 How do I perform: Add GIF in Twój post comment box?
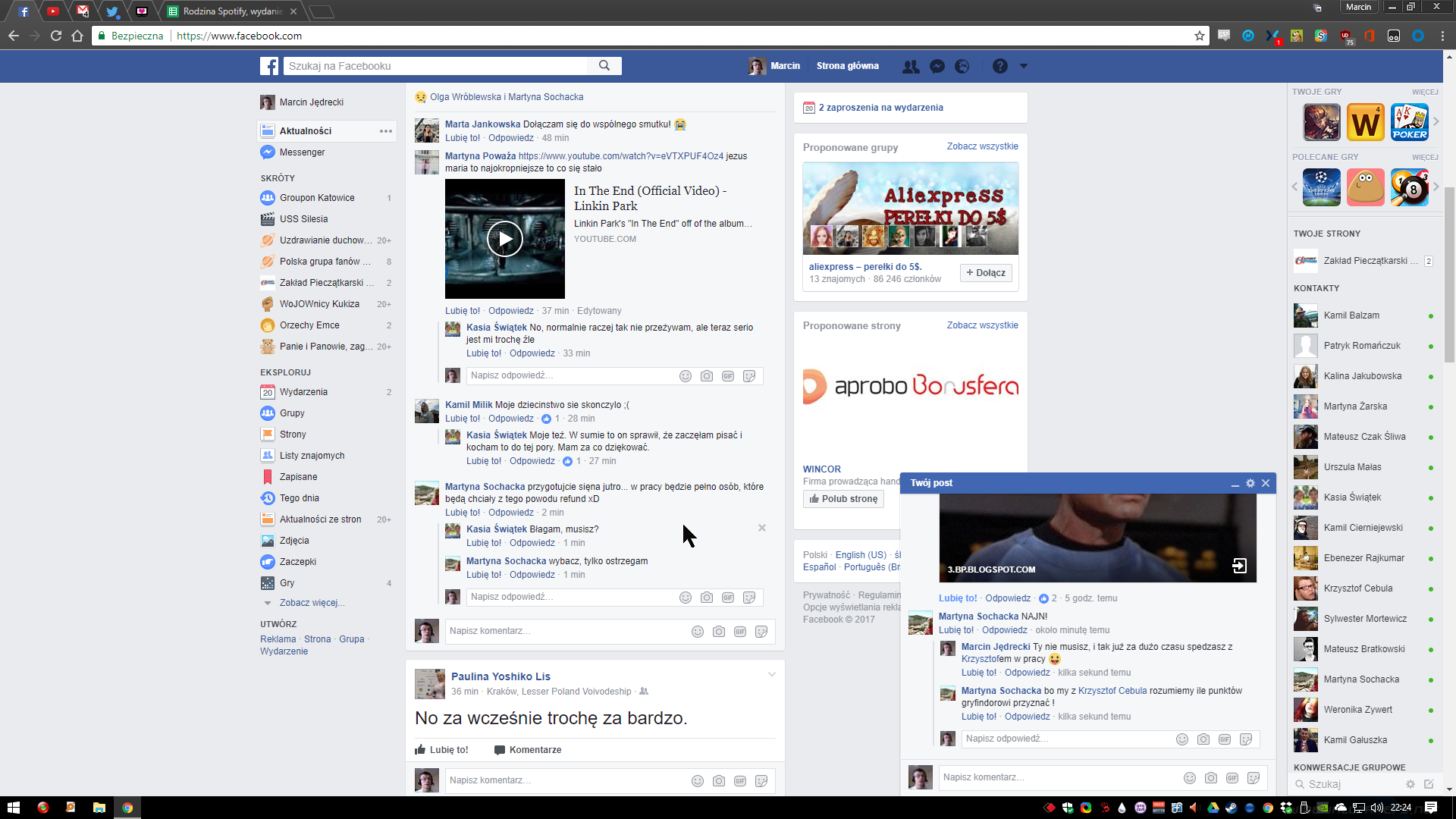(x=1232, y=777)
